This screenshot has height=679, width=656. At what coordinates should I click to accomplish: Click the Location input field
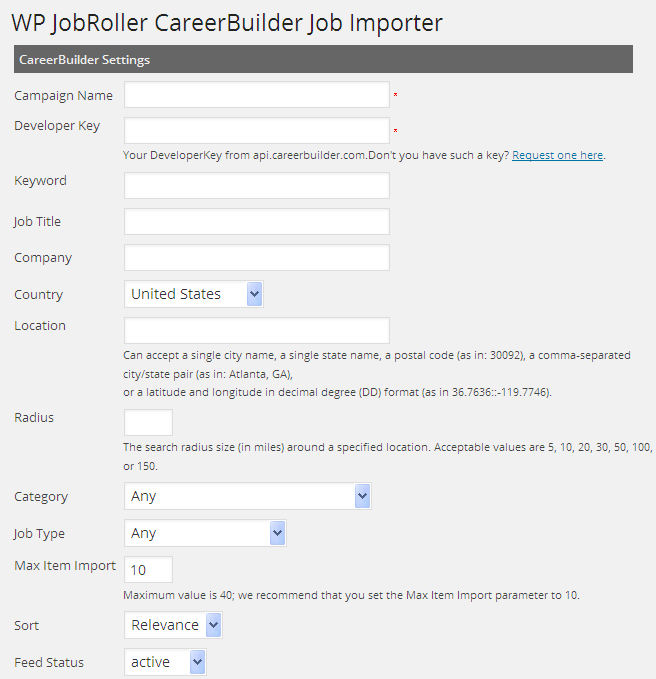256,330
